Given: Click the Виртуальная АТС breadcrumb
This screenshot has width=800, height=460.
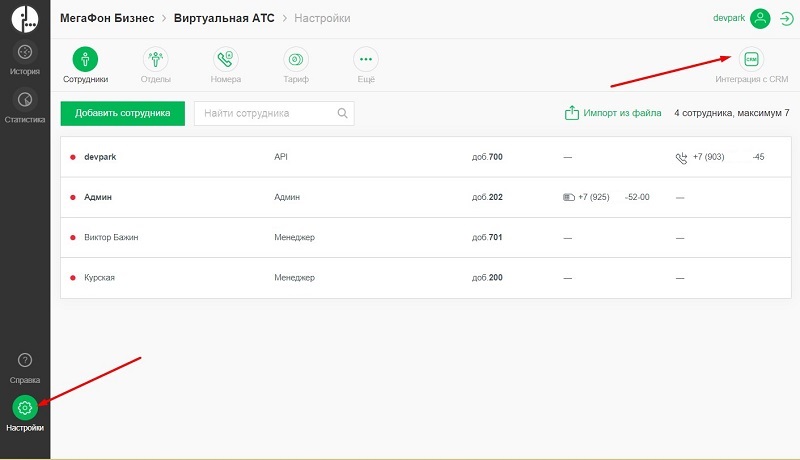Looking at the screenshot, I should [x=224, y=18].
